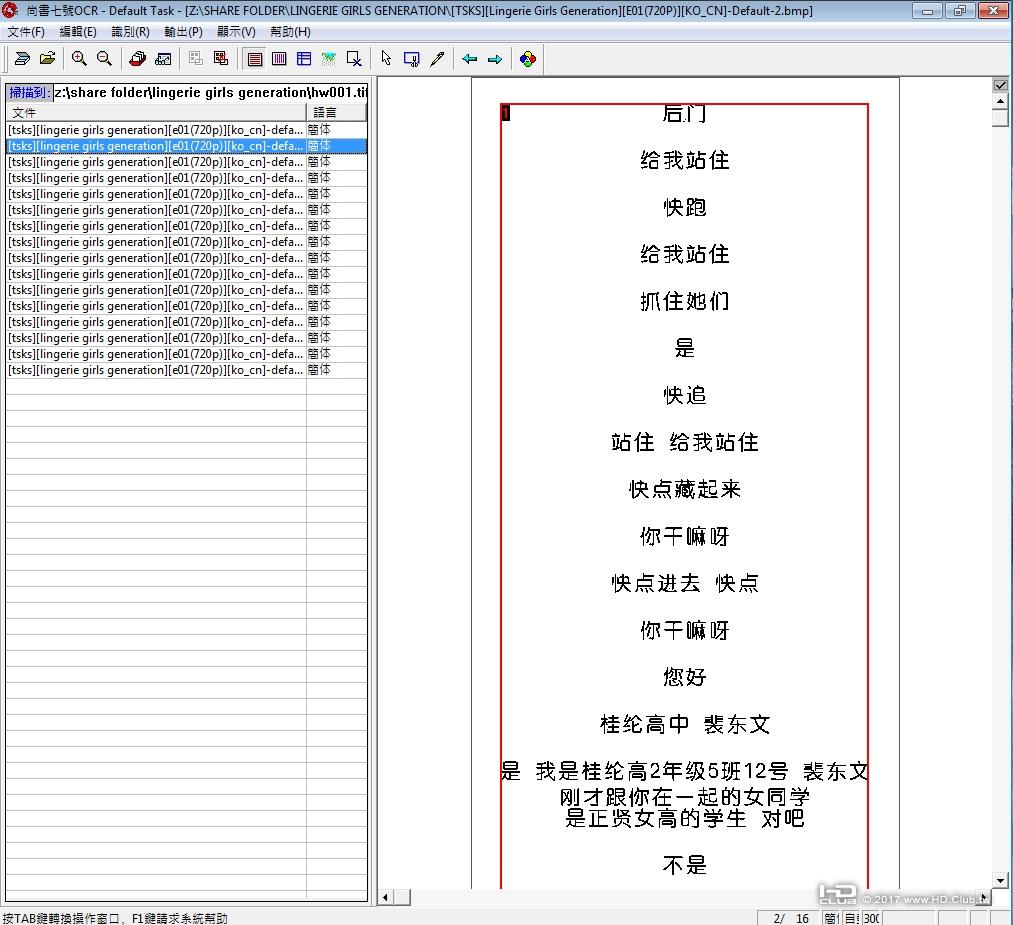Zoom in with the magnifier plus icon
The height and width of the screenshot is (925, 1013).
(x=79, y=59)
